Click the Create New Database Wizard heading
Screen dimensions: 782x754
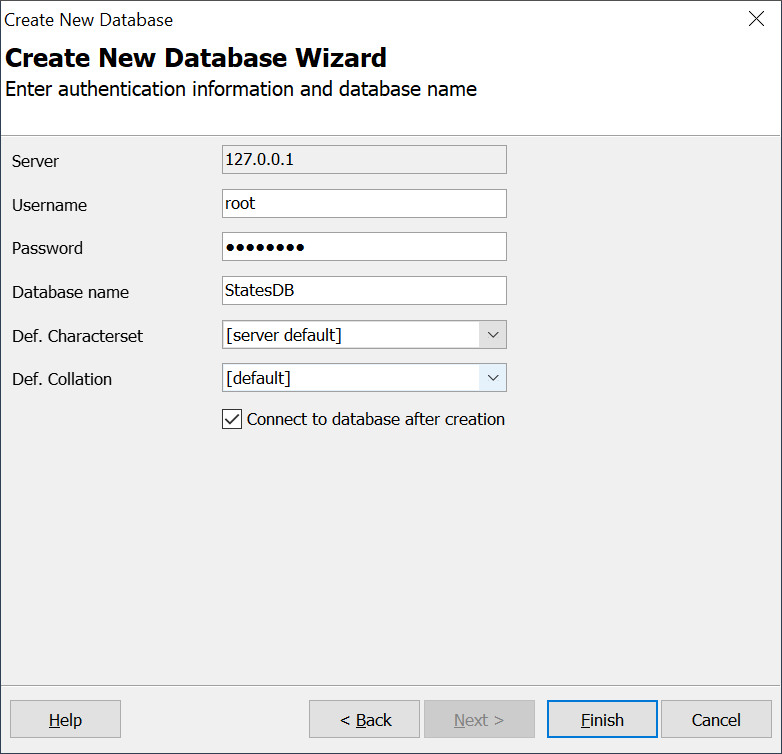coord(196,57)
